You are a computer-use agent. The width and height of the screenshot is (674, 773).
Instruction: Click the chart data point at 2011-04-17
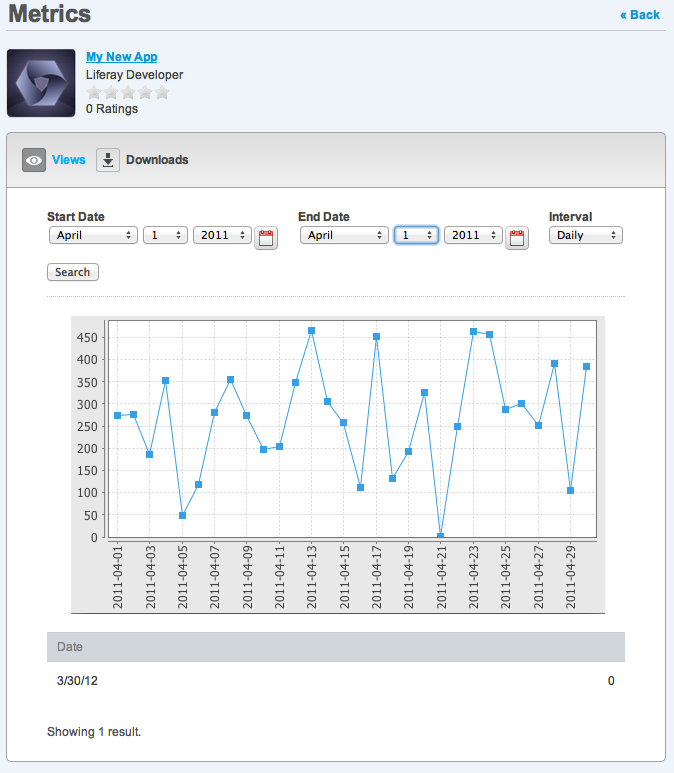click(377, 337)
